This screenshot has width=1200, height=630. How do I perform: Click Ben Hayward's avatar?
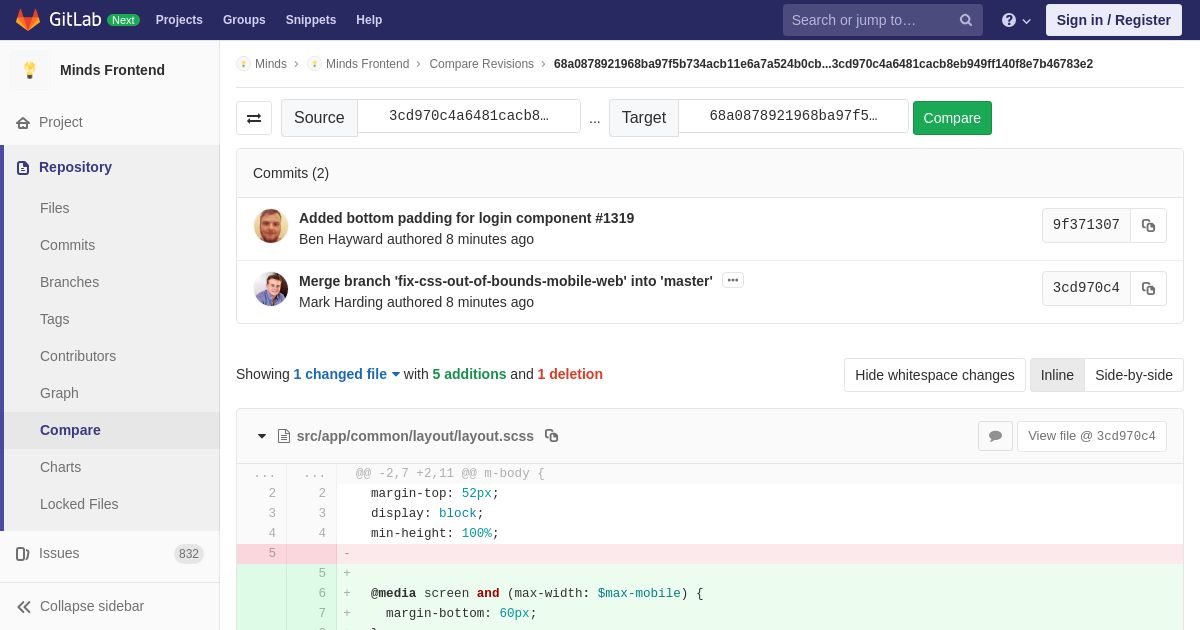[270, 226]
